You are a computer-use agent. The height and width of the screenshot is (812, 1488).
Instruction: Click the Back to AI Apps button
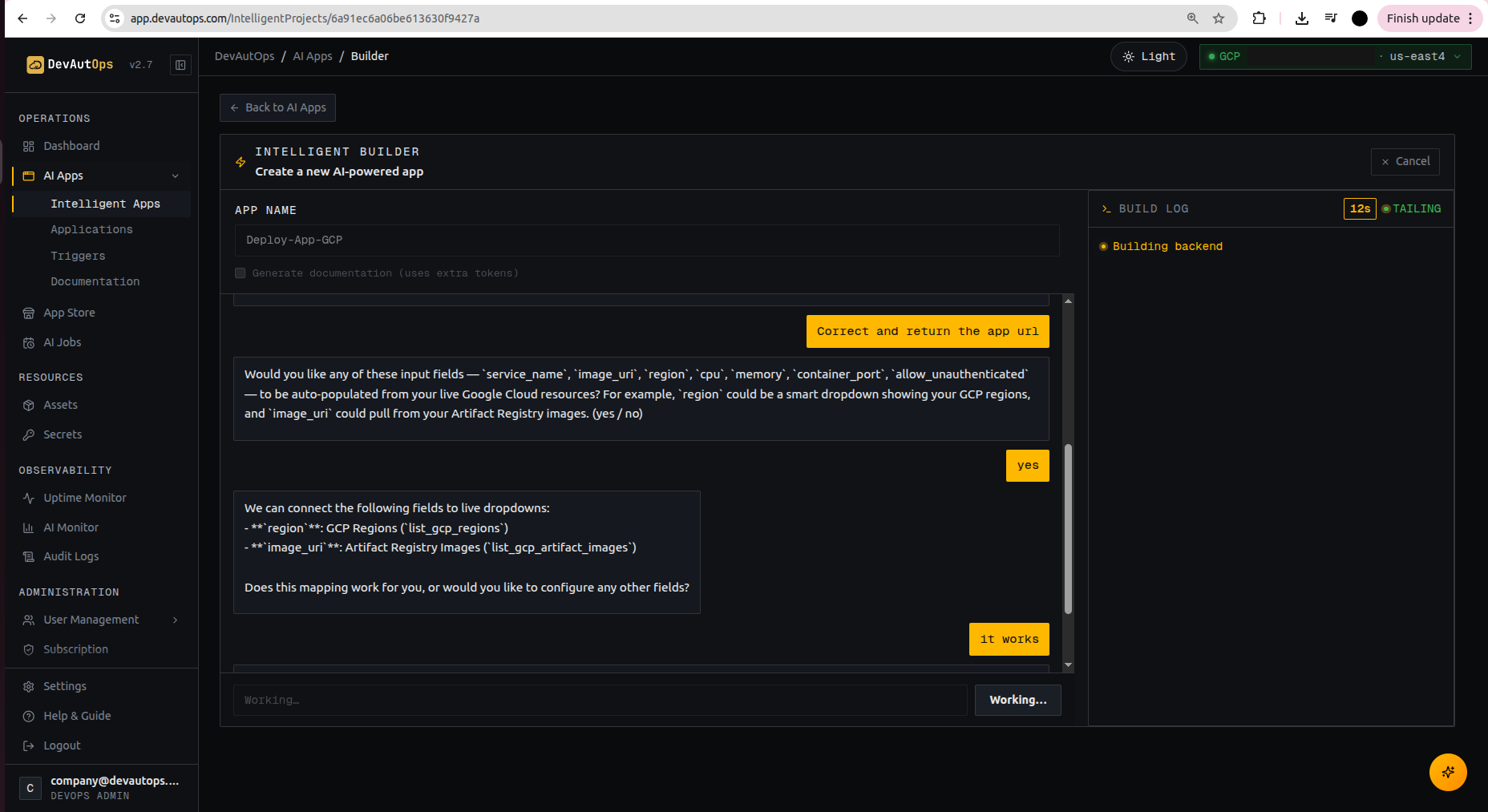pos(277,107)
